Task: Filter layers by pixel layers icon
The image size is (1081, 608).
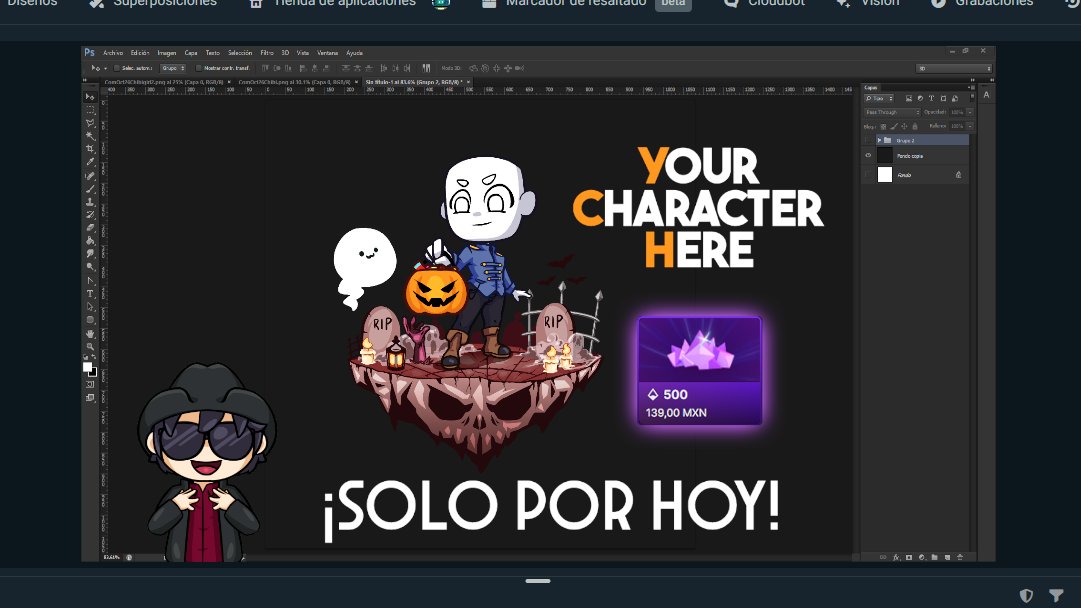Action: click(909, 99)
